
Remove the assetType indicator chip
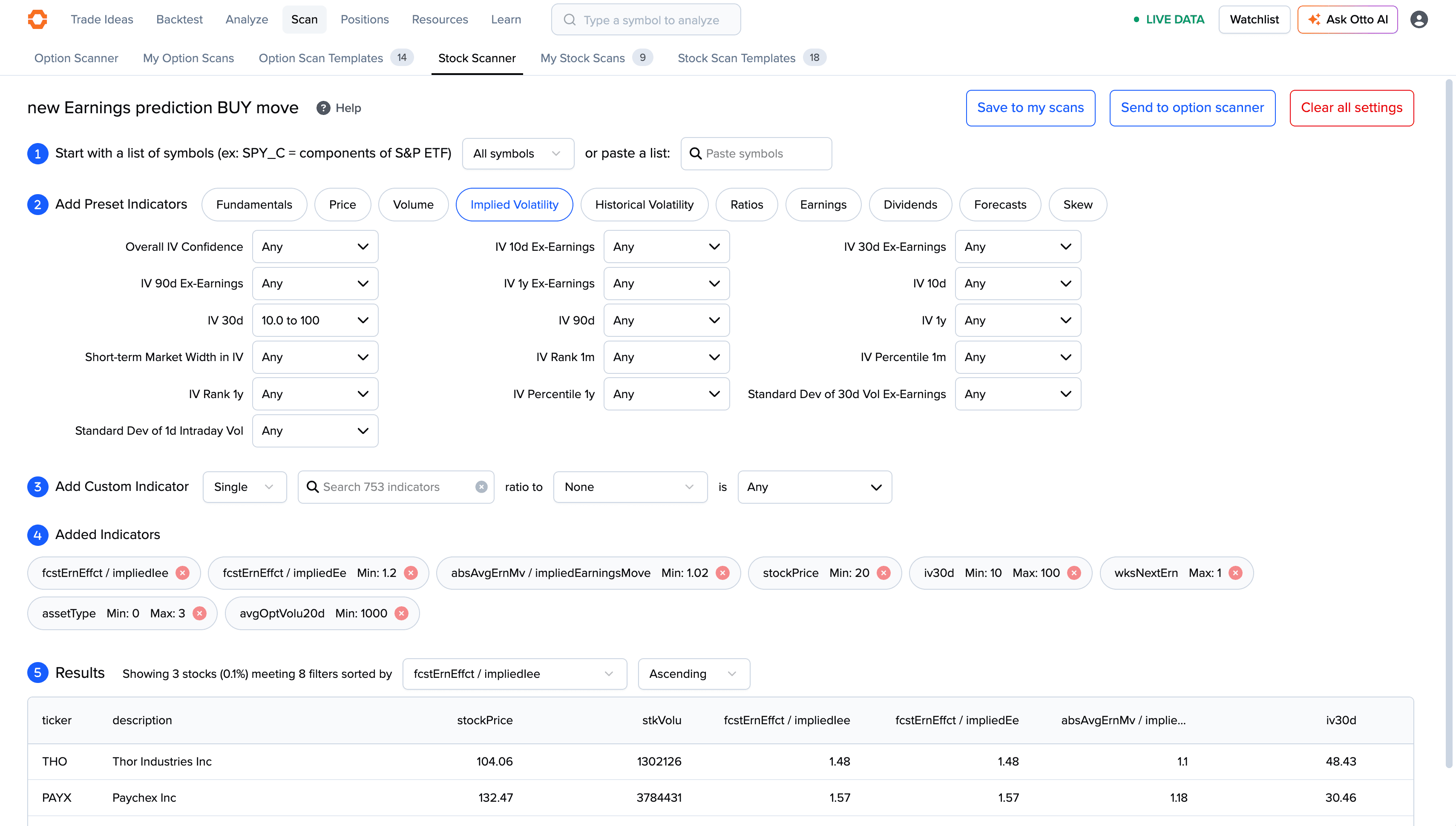click(199, 613)
